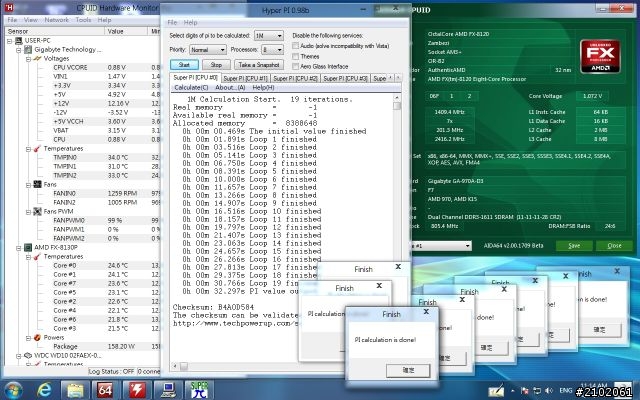The height and width of the screenshot is (400, 640).
Task: Open HWMonitor Network menu
Action: (56, 20)
